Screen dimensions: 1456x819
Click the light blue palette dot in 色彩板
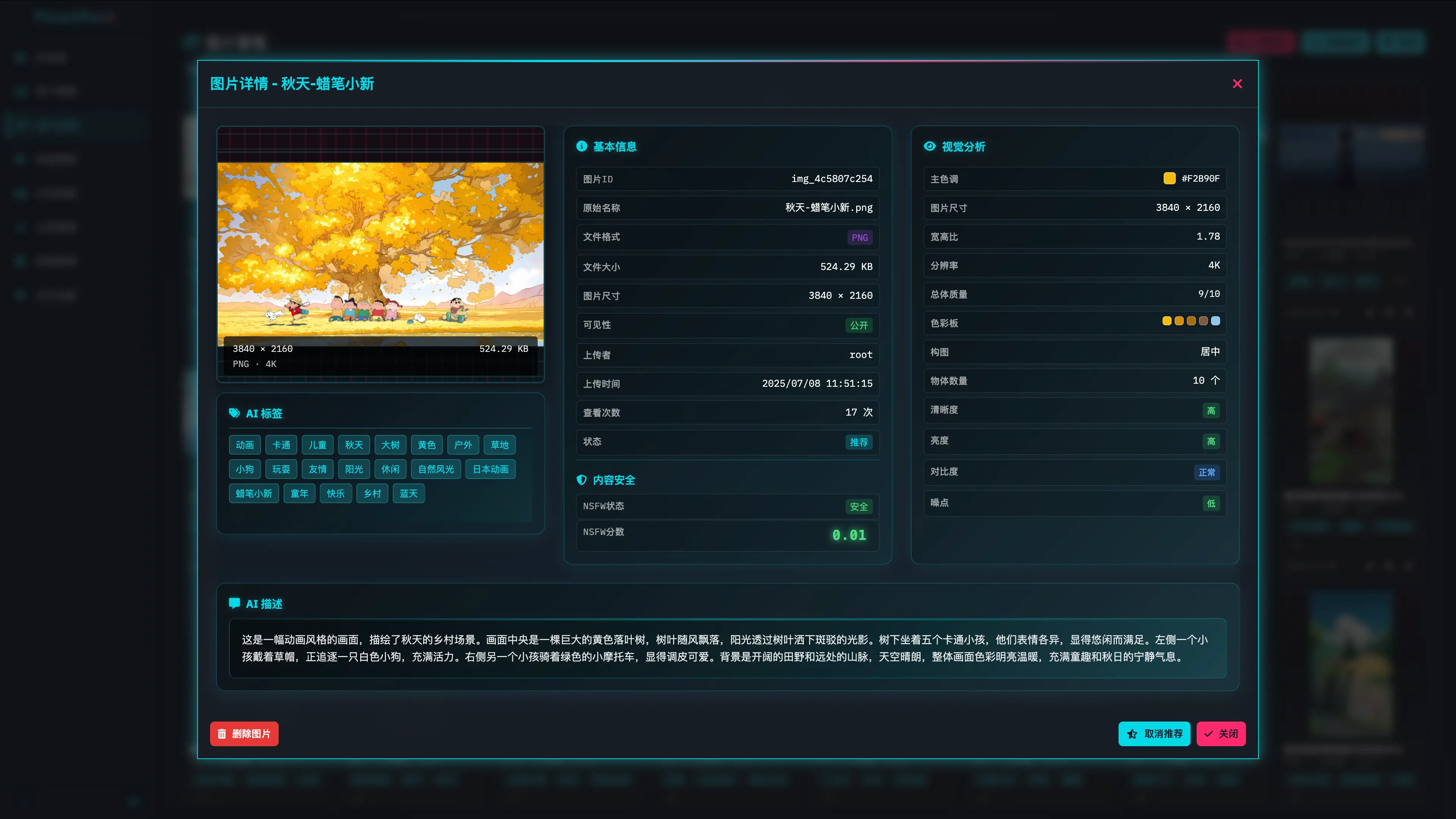[1216, 321]
